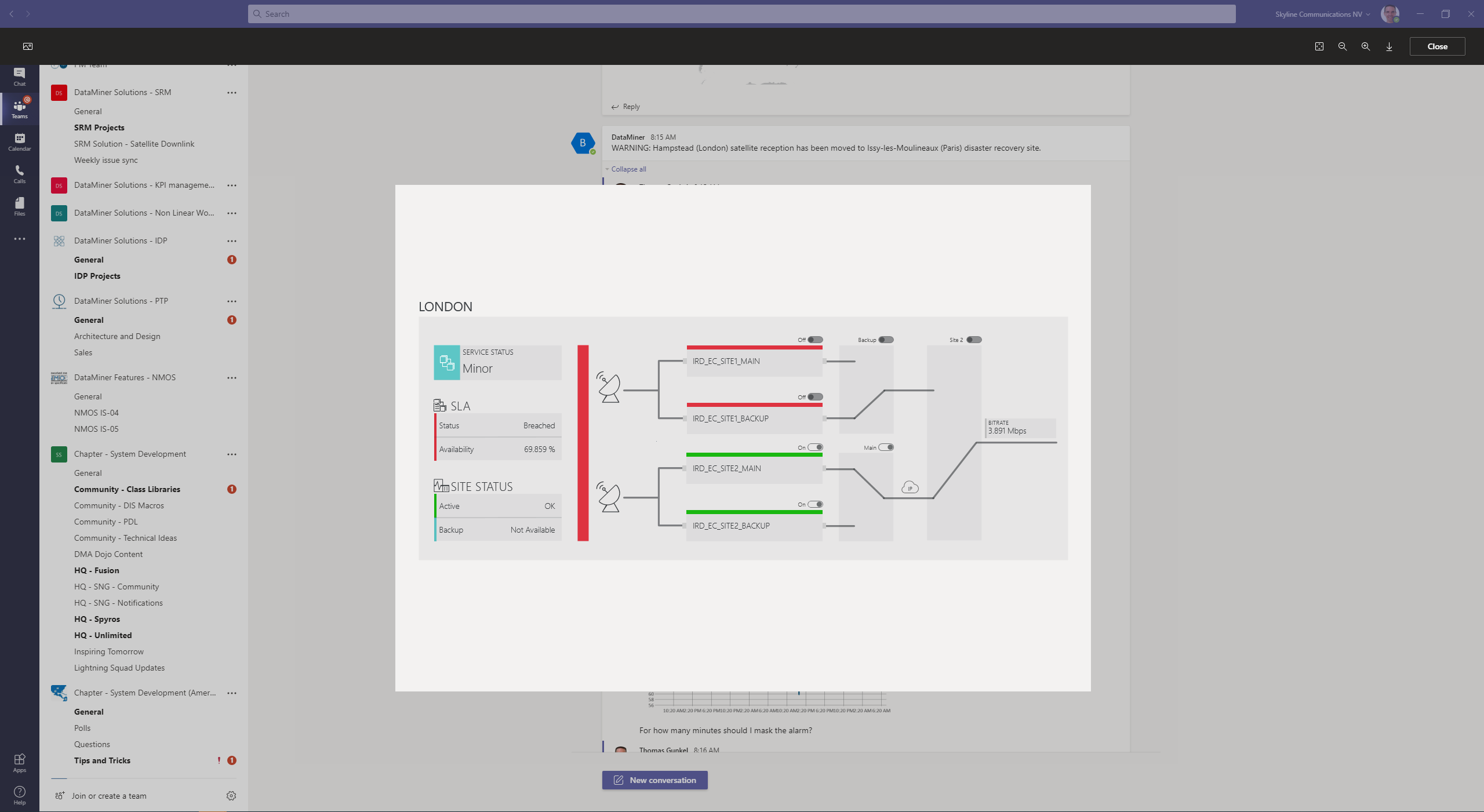Viewport: 1484px width, 812px height.
Task: Open the IDP Projects channel
Action: pyautogui.click(x=97, y=276)
